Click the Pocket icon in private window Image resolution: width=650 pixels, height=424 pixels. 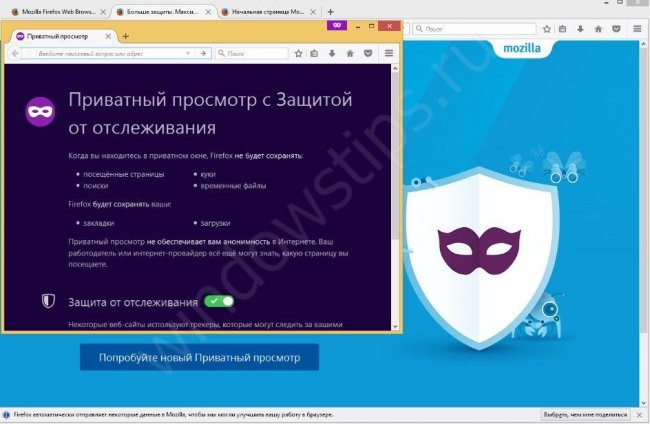(368, 53)
